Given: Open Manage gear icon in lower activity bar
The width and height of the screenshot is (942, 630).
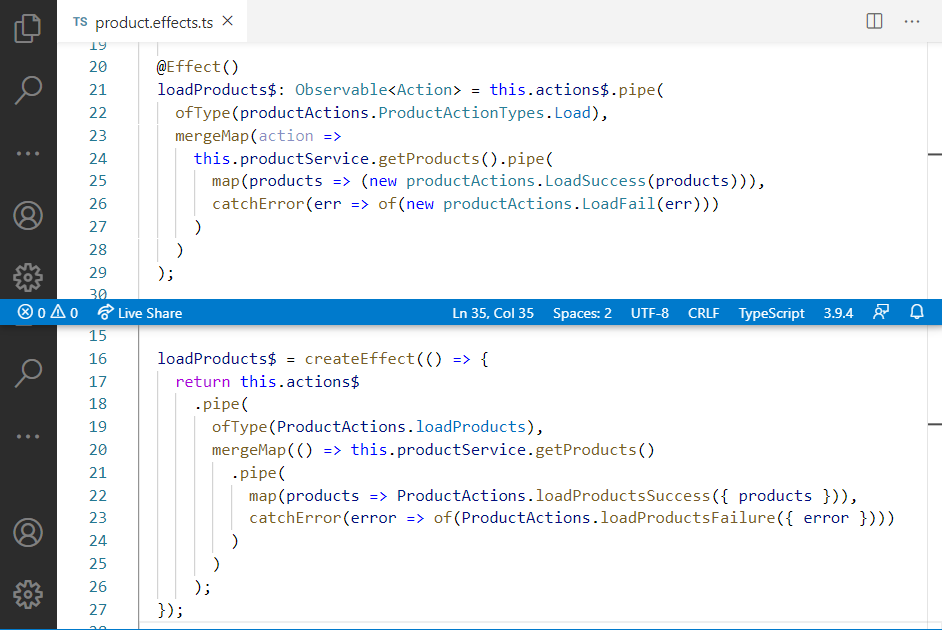Looking at the screenshot, I should (28, 595).
